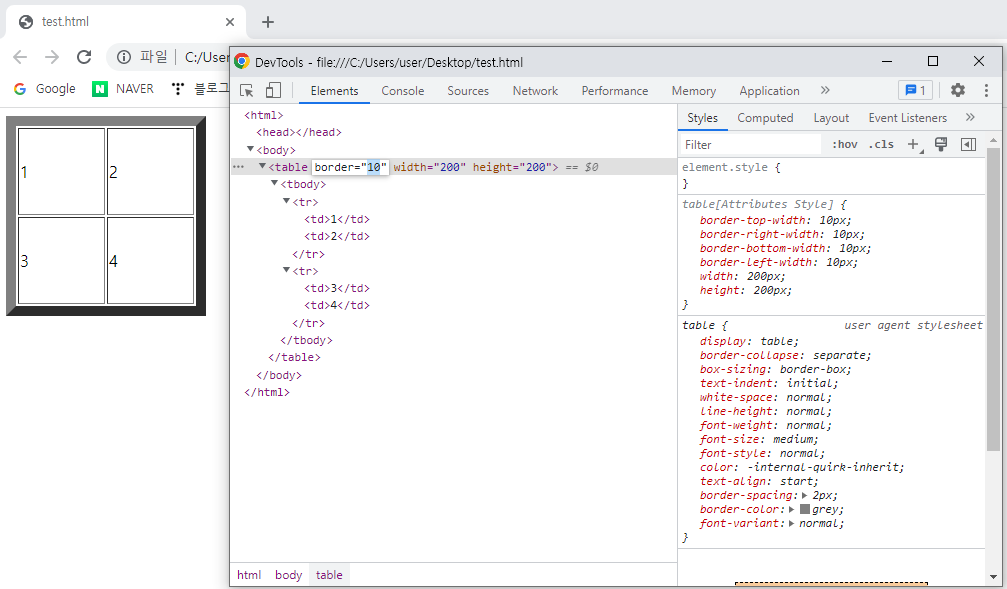This screenshot has height=589, width=1007.
Task: Select the <html> opening tag node
Action: coord(264,116)
